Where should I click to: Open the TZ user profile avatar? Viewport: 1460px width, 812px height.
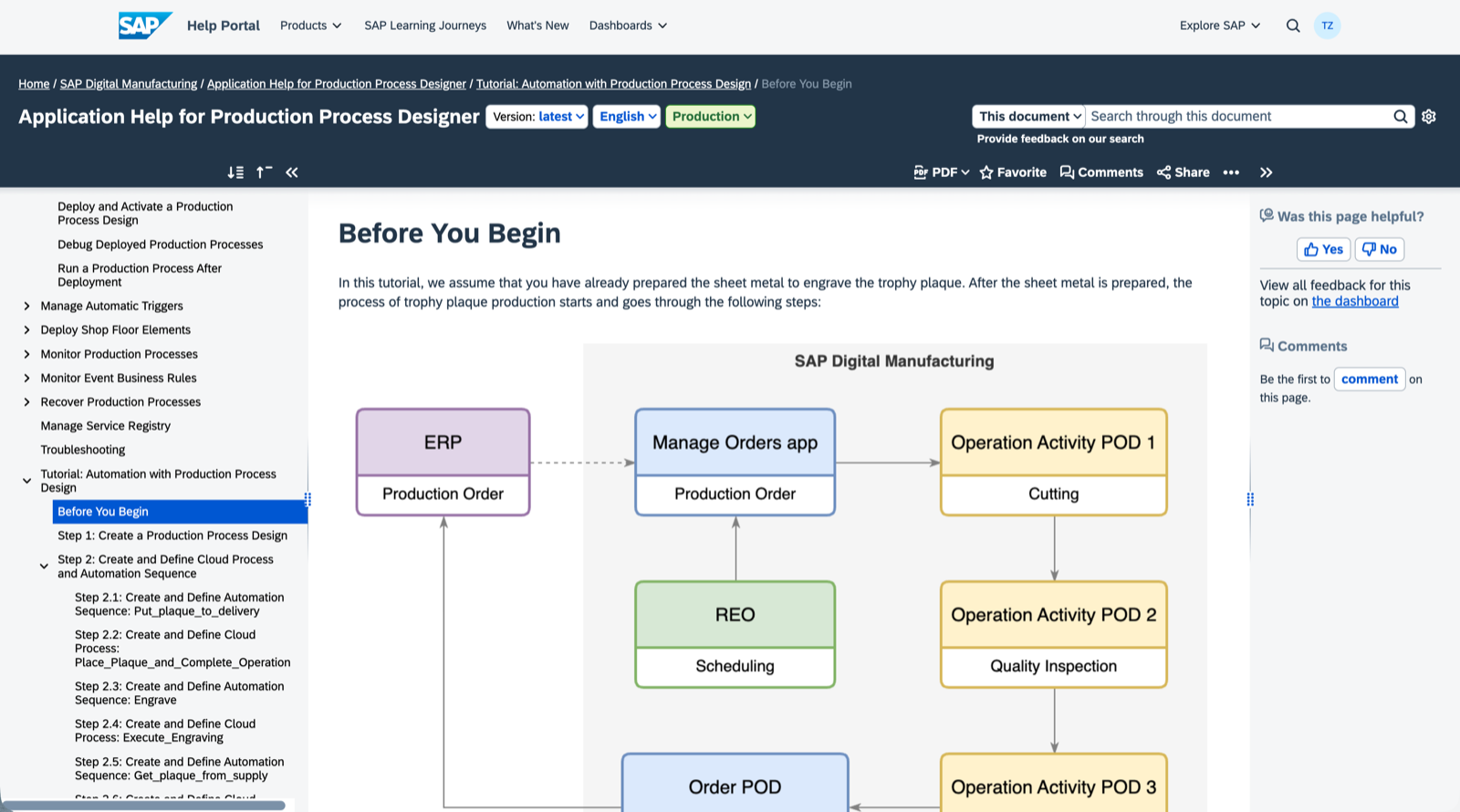1327,26
